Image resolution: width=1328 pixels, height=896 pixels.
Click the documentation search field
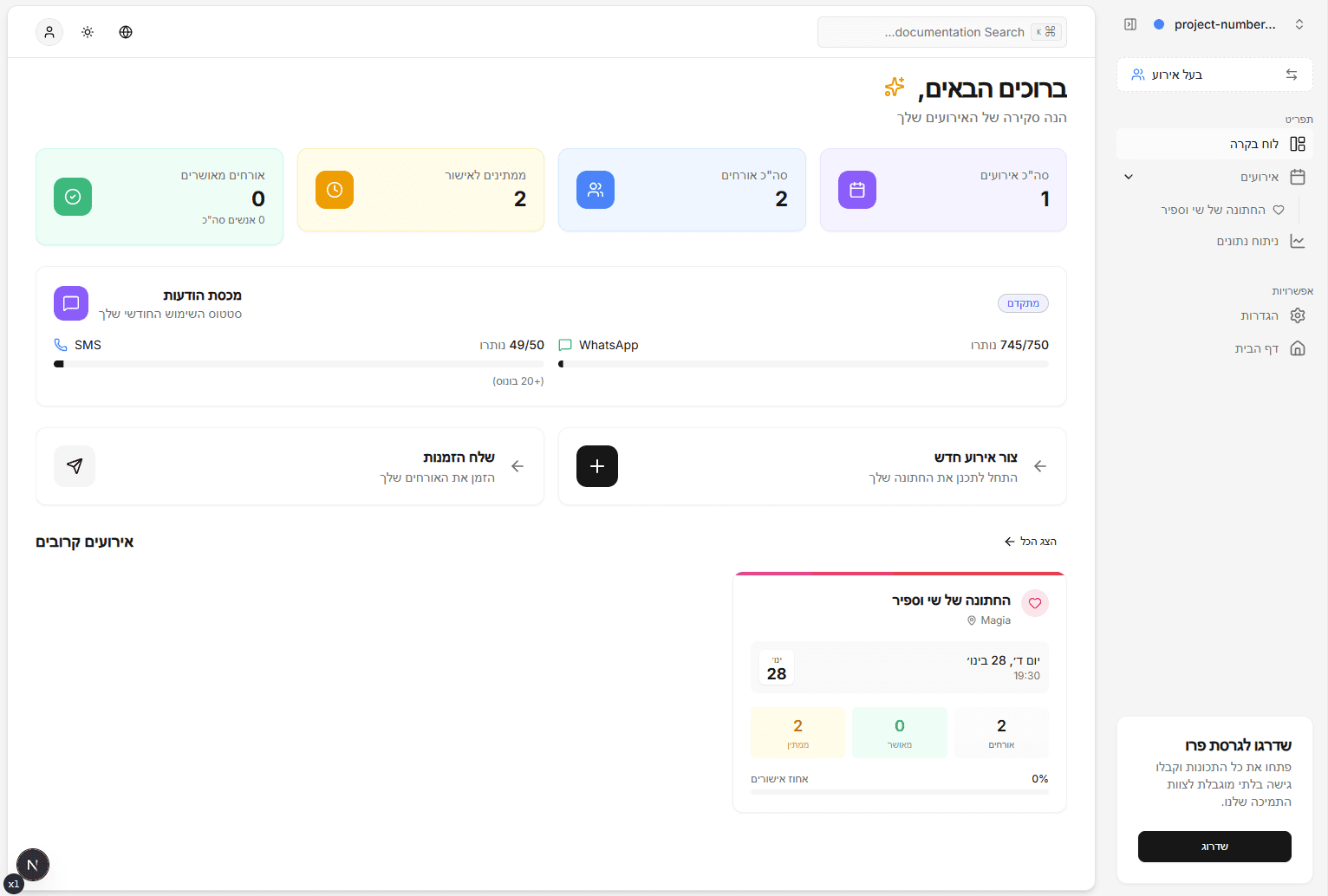point(941,32)
